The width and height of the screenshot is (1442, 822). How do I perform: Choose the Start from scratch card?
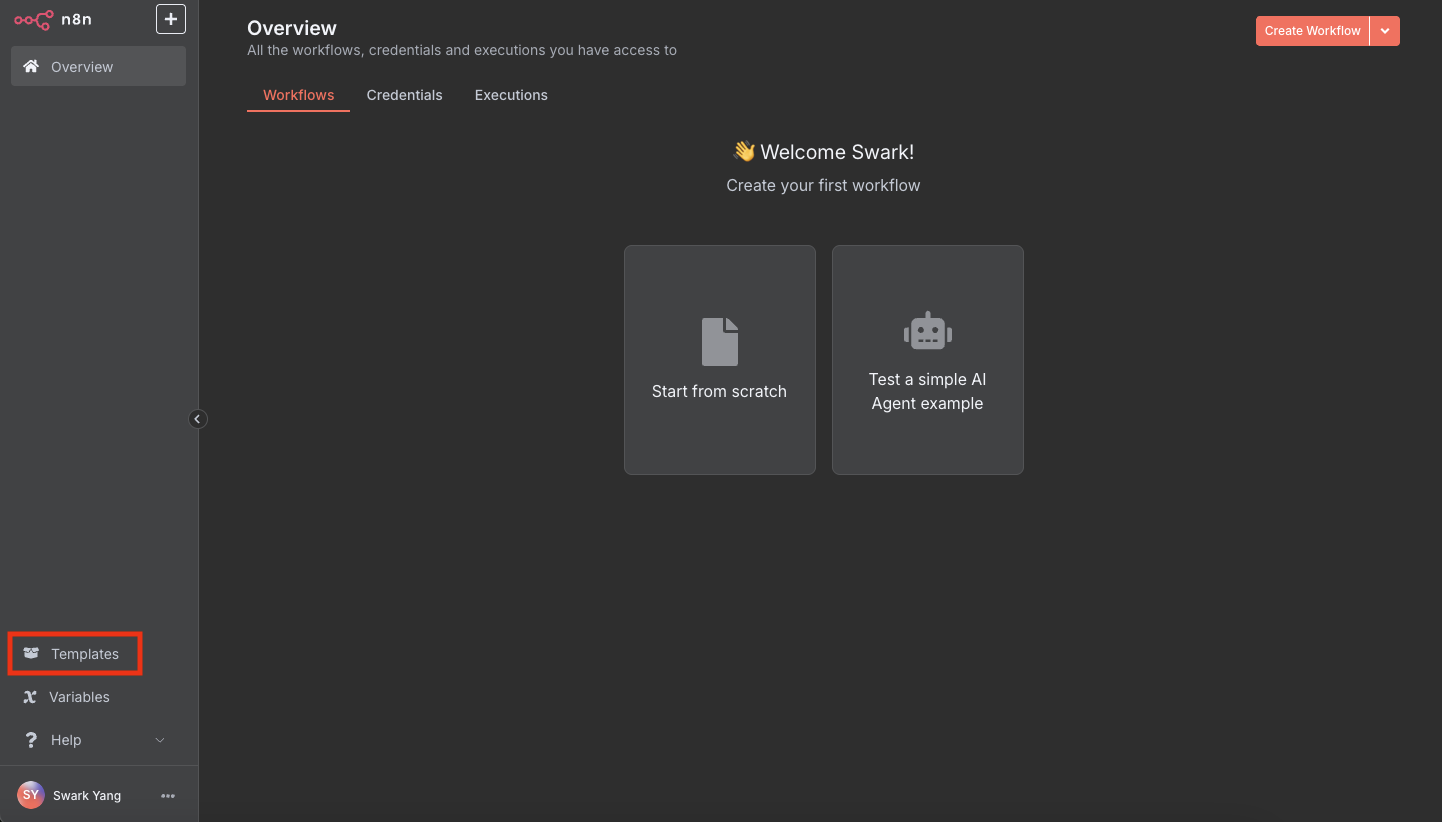tap(720, 360)
